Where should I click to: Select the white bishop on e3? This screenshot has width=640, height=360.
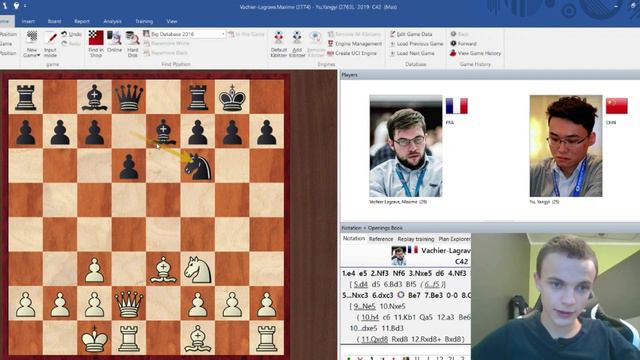(x=163, y=269)
